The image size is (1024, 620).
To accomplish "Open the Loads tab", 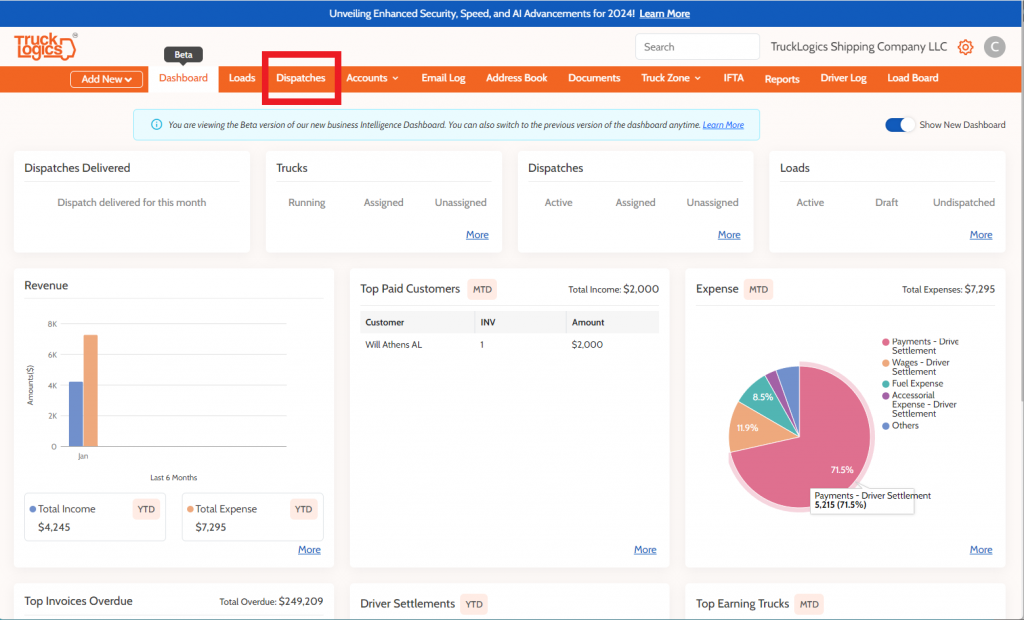I will [x=242, y=78].
